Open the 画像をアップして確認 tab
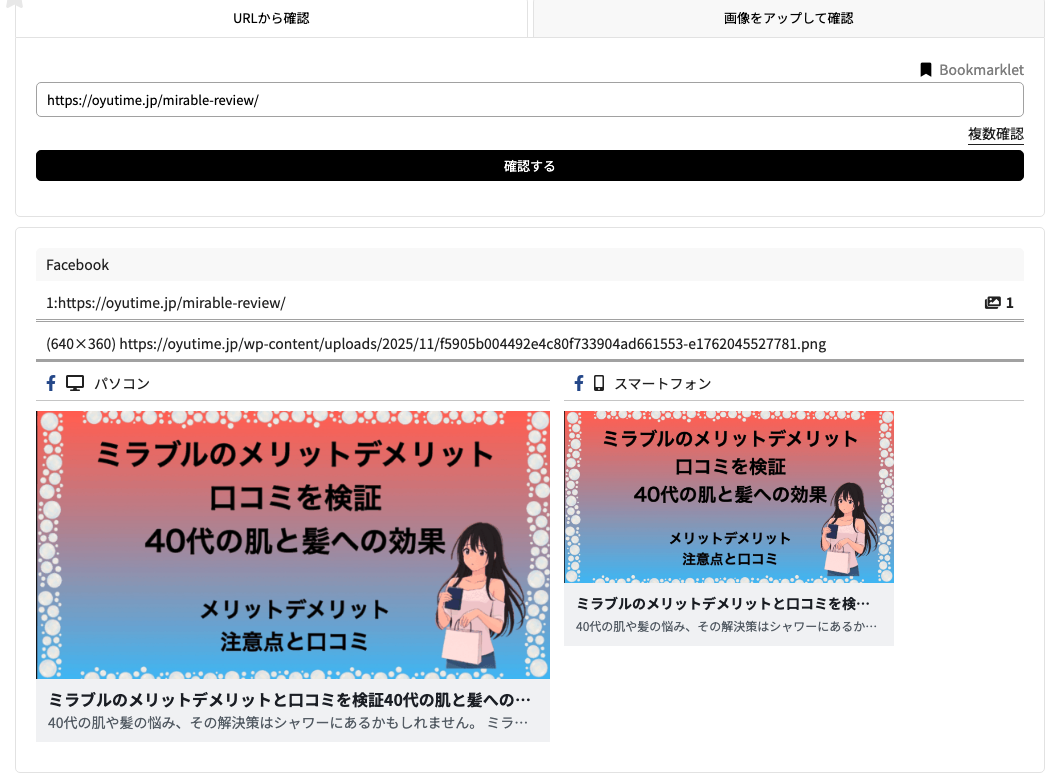Screen dimensions: 1045x776 788,18
